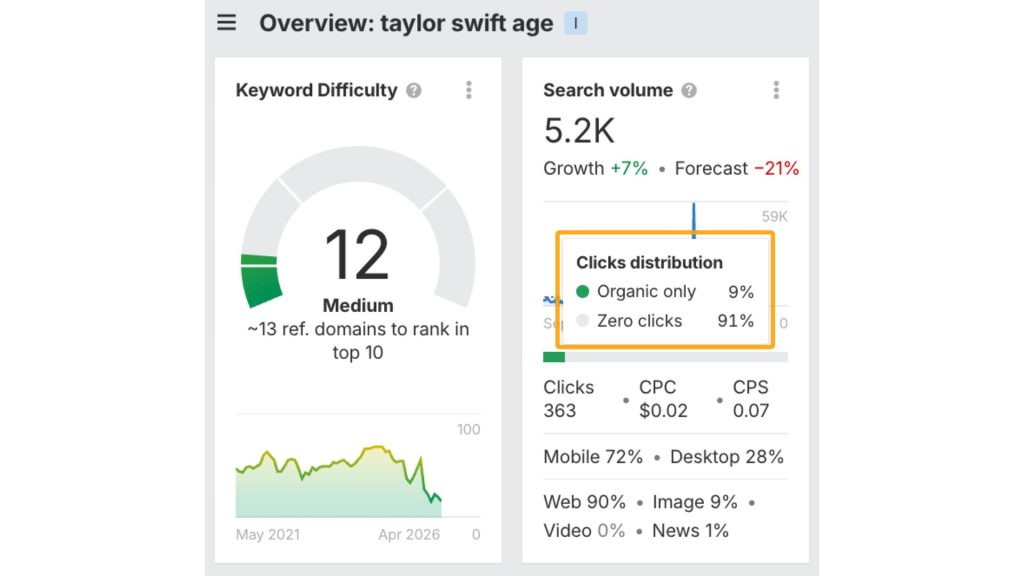Screen dimensions: 1024x576
Task: Click the Clicks 363 metric
Action: point(569,399)
